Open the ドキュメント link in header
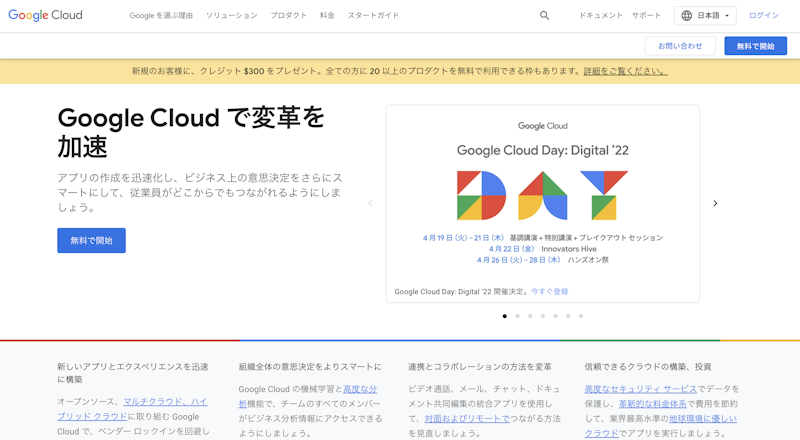 coord(601,16)
